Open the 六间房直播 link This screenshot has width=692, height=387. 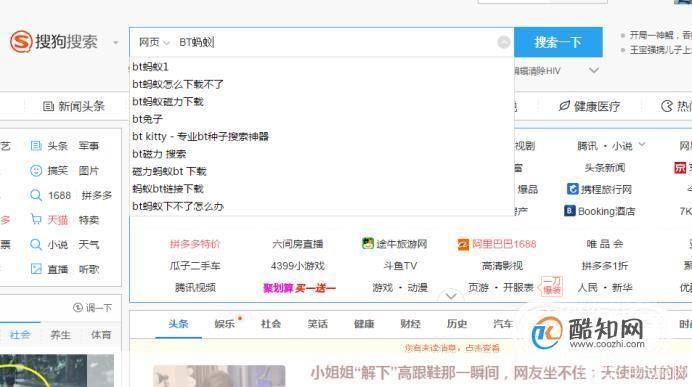click(298, 244)
